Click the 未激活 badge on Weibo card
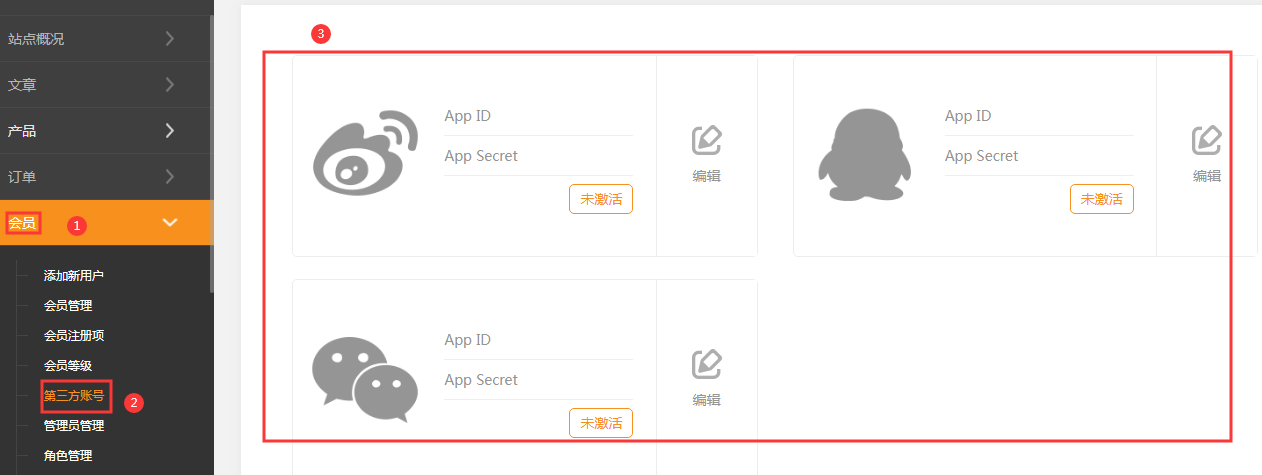 click(601, 199)
